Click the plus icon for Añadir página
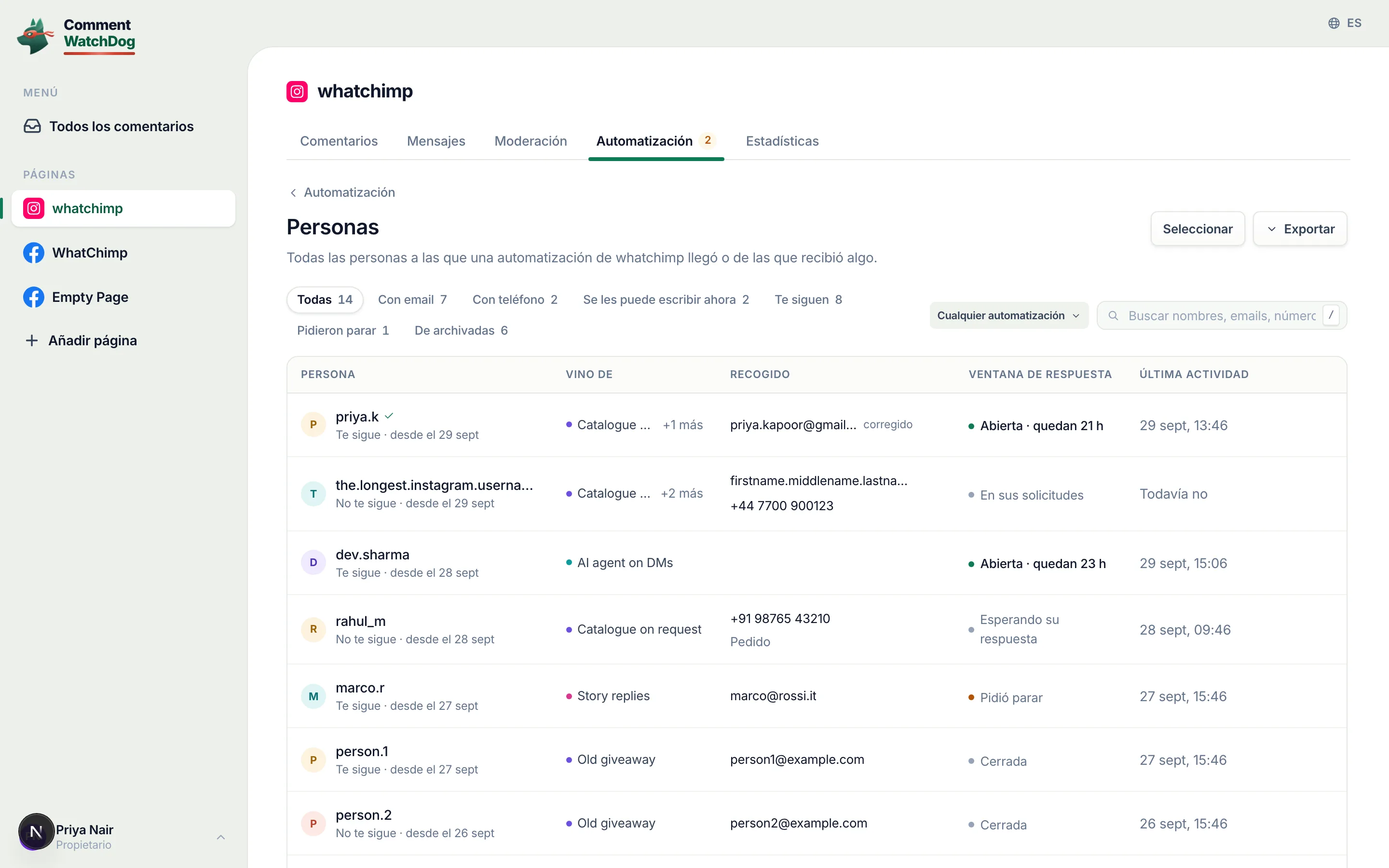 [32, 340]
